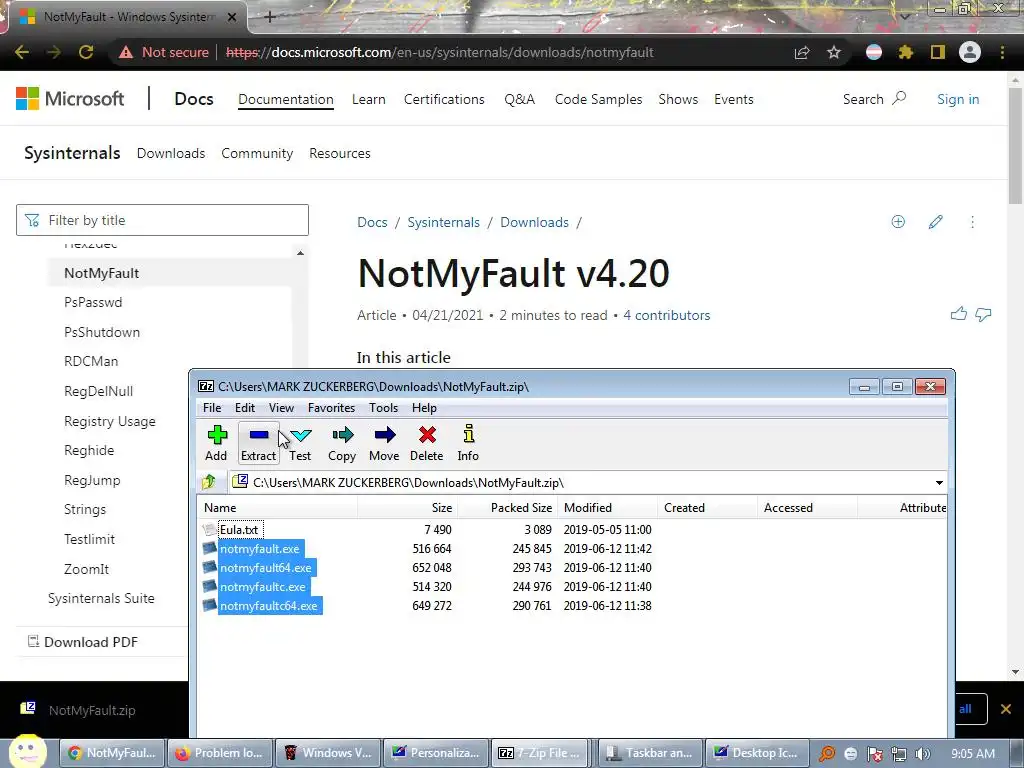Image resolution: width=1024 pixels, height=768 pixels.
Task: Add article to collection with plus icon
Action: 899,222
